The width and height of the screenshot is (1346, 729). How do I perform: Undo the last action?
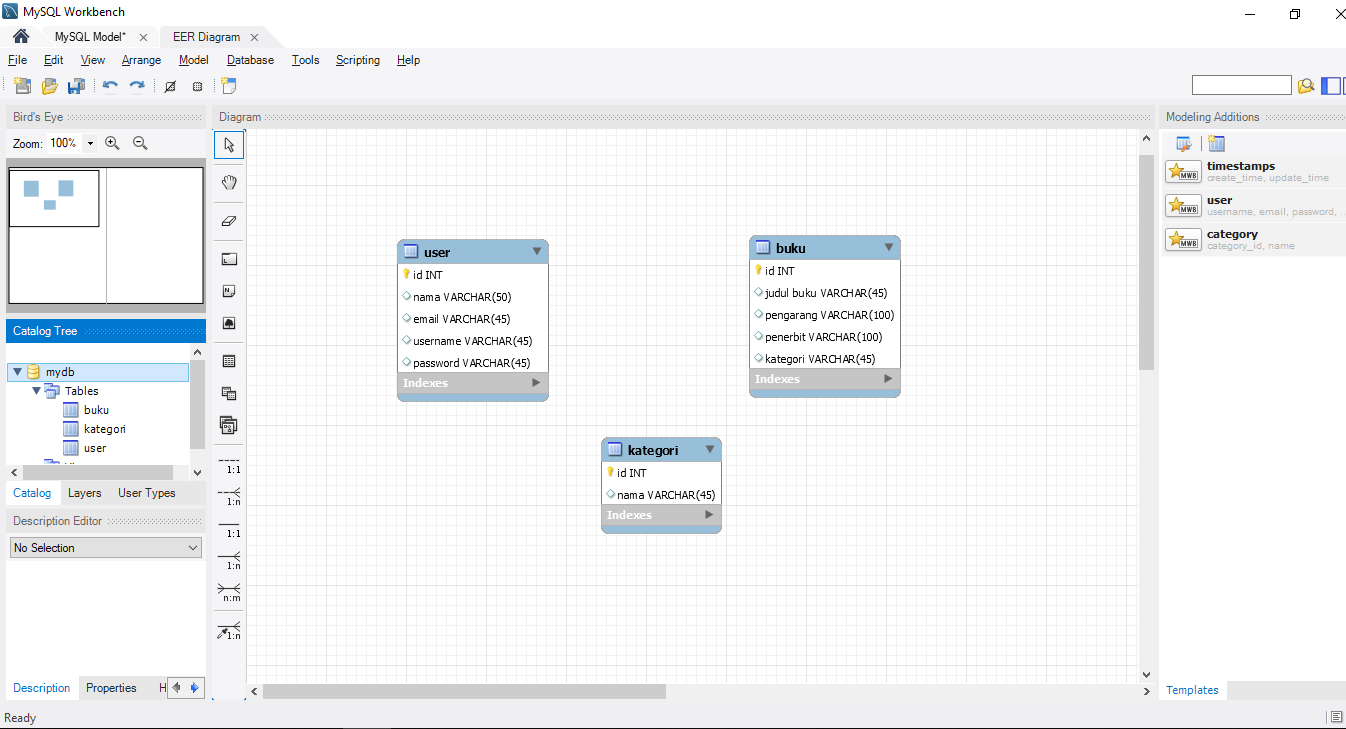110,86
